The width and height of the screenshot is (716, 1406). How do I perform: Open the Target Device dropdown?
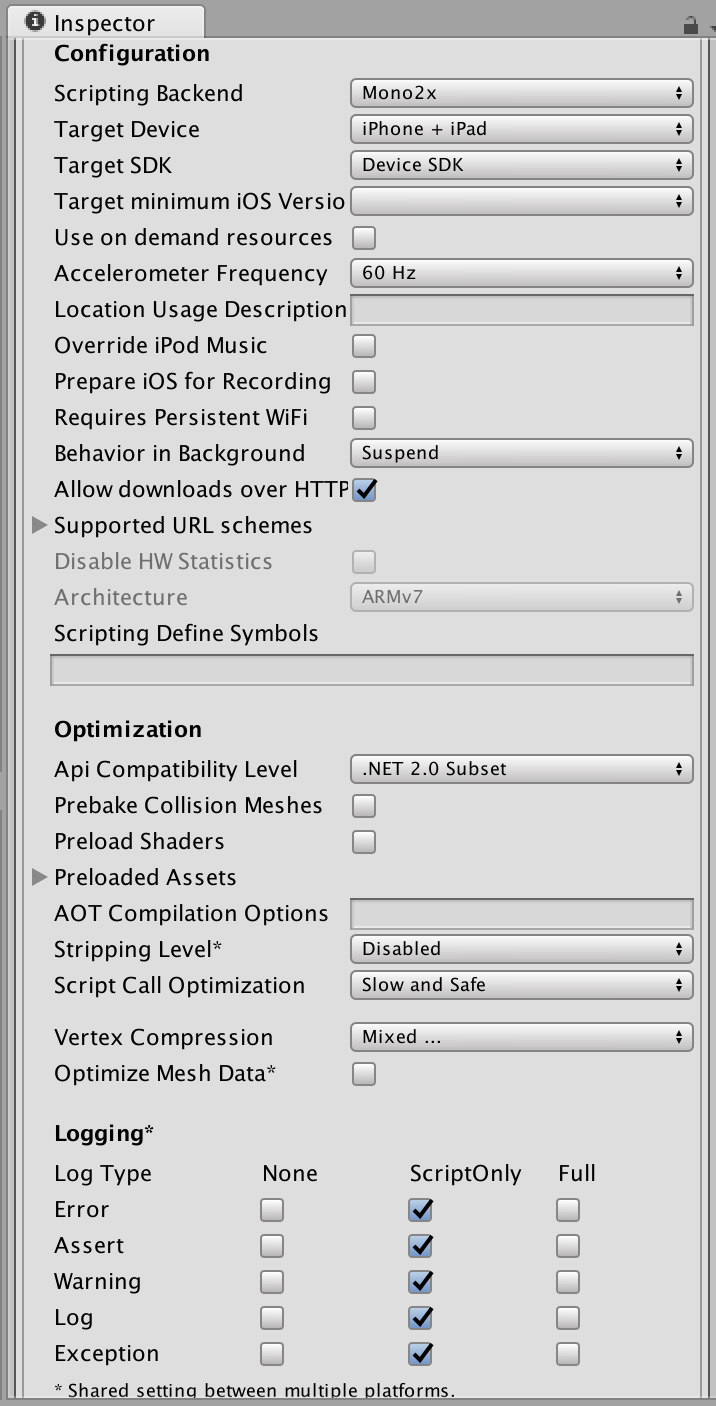coord(521,129)
